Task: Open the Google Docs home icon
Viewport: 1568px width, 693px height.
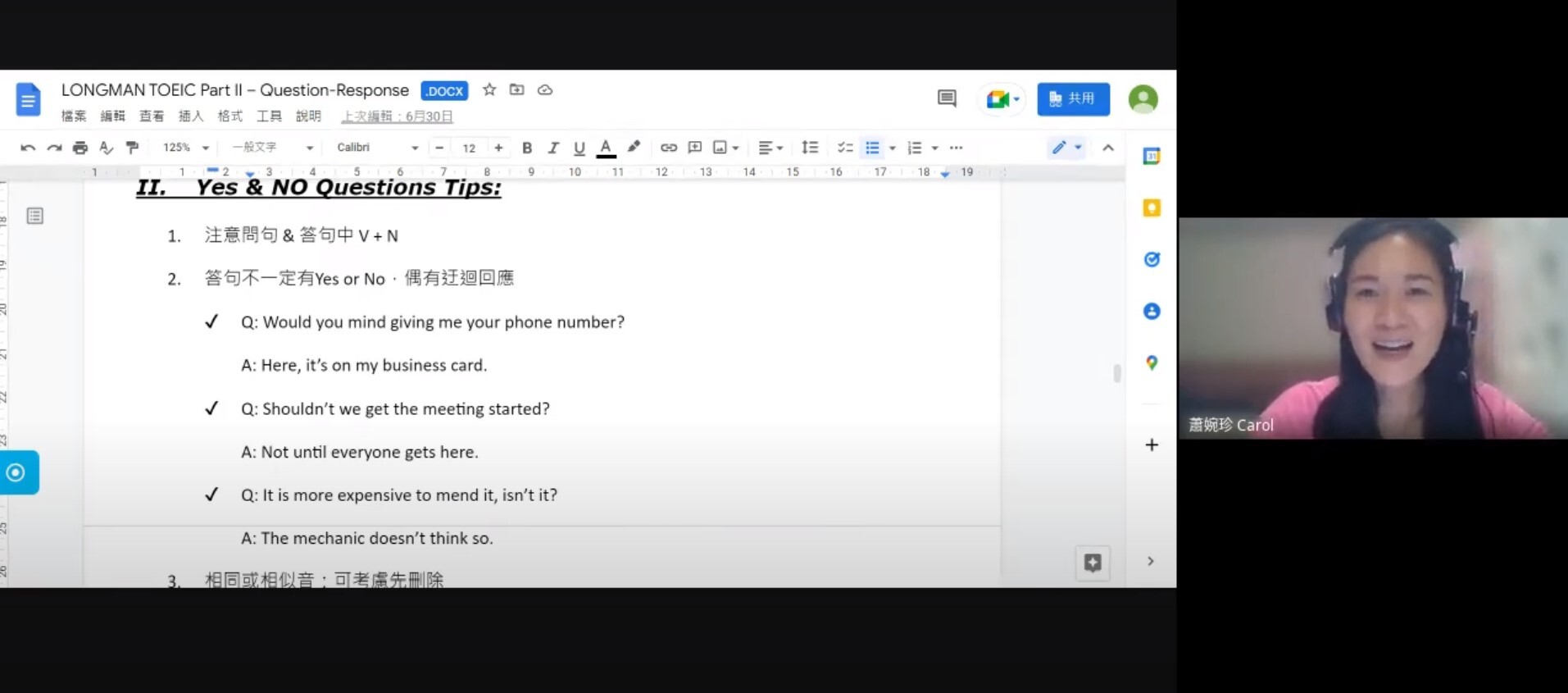Action: [28, 100]
